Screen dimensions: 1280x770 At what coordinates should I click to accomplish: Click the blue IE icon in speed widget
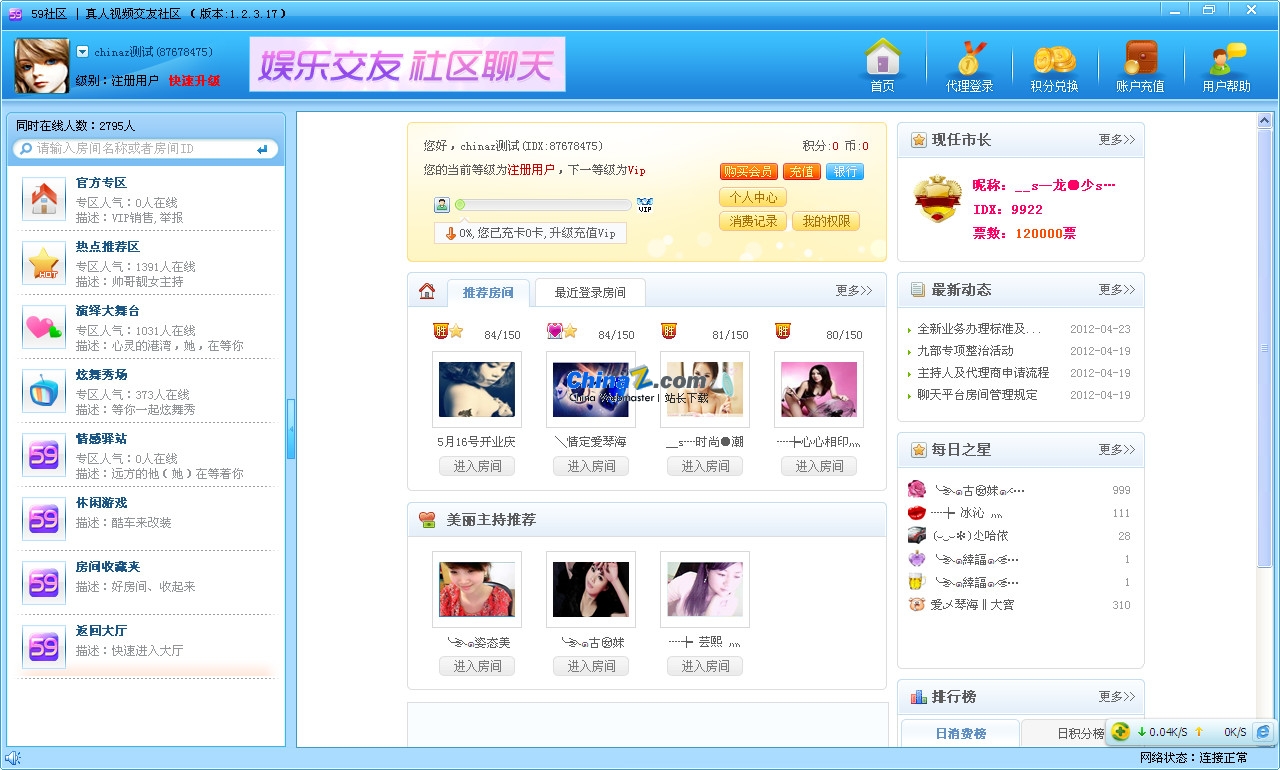(x=1263, y=732)
